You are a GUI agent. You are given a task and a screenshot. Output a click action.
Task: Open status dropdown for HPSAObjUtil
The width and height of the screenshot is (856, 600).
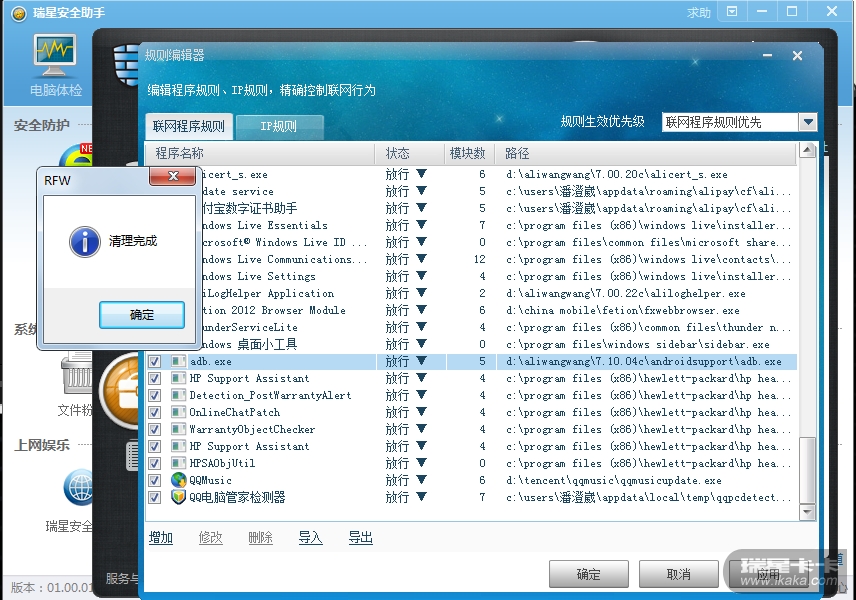[421, 462]
